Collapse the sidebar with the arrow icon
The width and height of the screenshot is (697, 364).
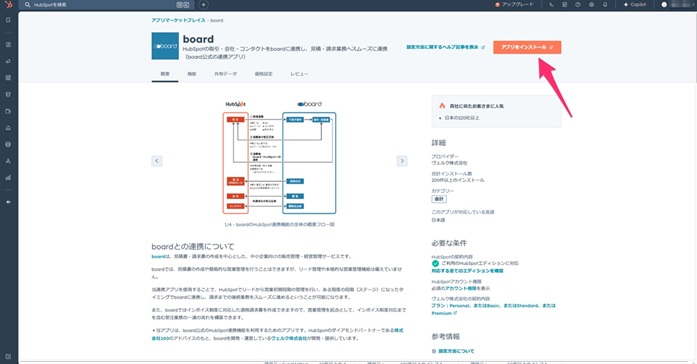pyautogui.click(x=8, y=202)
